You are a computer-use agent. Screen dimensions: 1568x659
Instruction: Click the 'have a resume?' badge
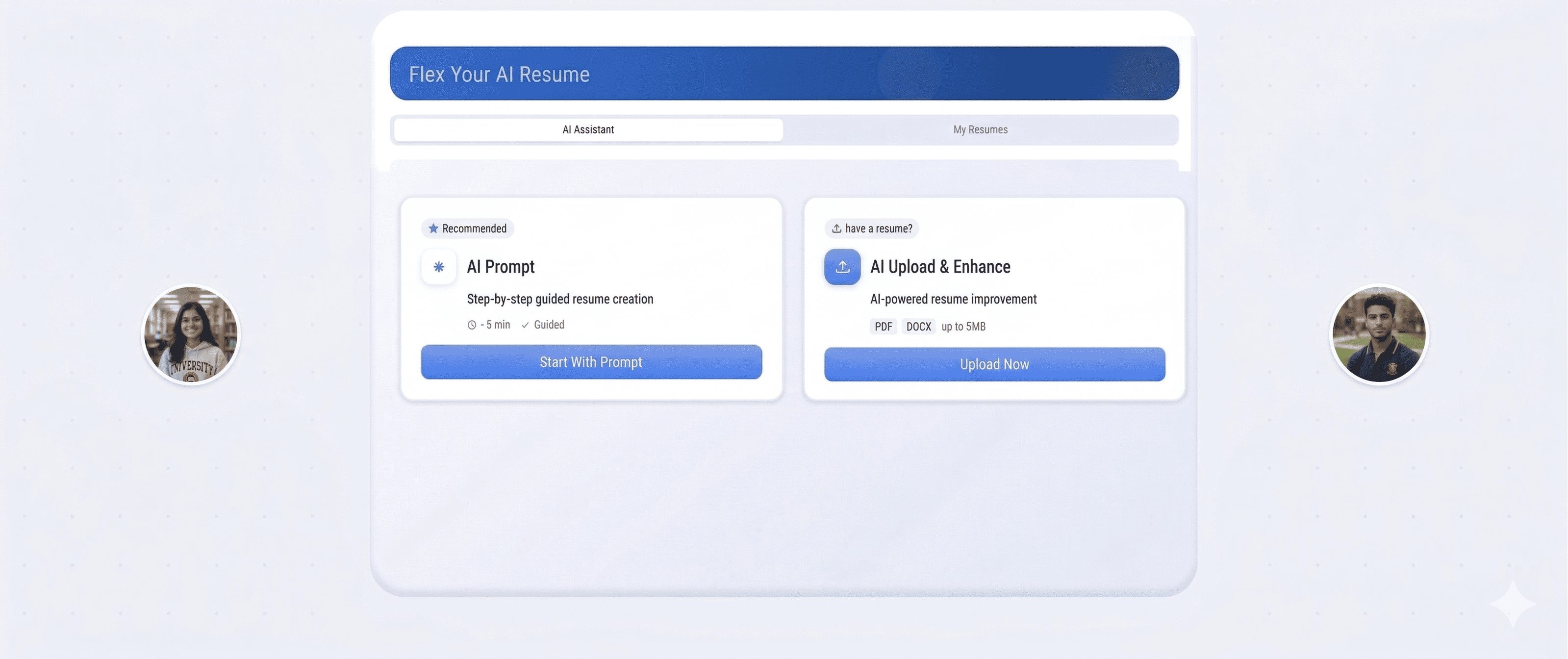872,228
